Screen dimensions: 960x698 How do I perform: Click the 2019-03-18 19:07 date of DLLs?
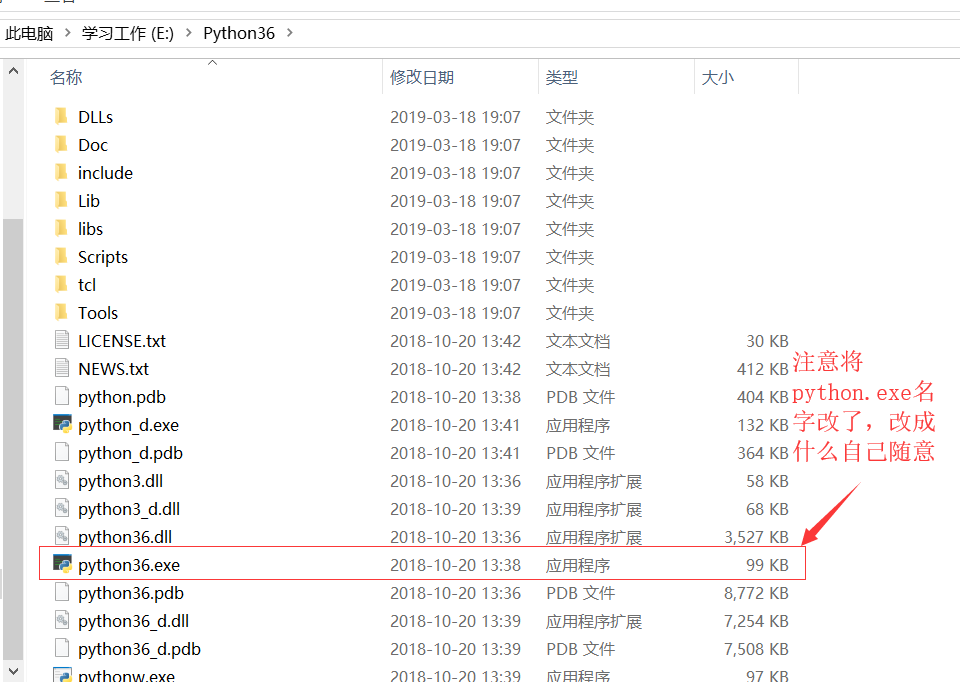pos(455,117)
